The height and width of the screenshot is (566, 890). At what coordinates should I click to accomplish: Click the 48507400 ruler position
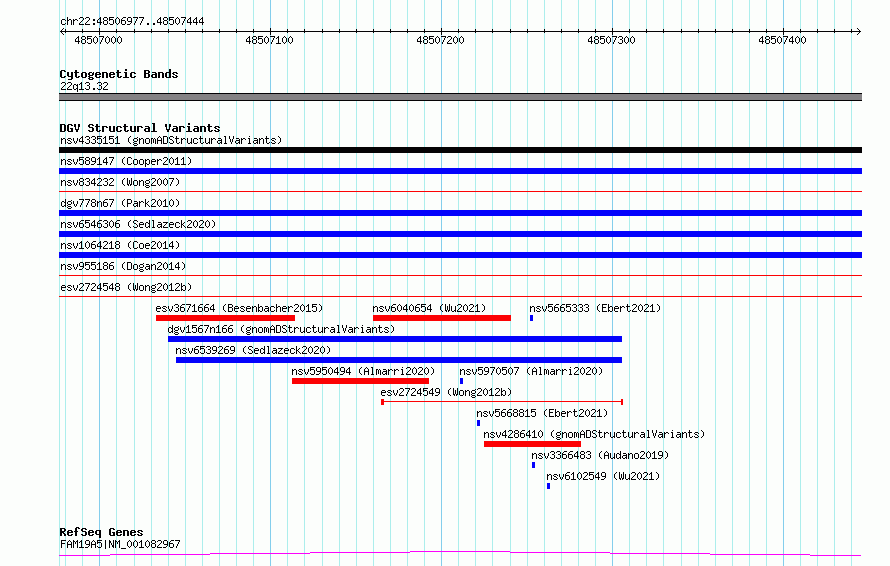tap(782, 40)
